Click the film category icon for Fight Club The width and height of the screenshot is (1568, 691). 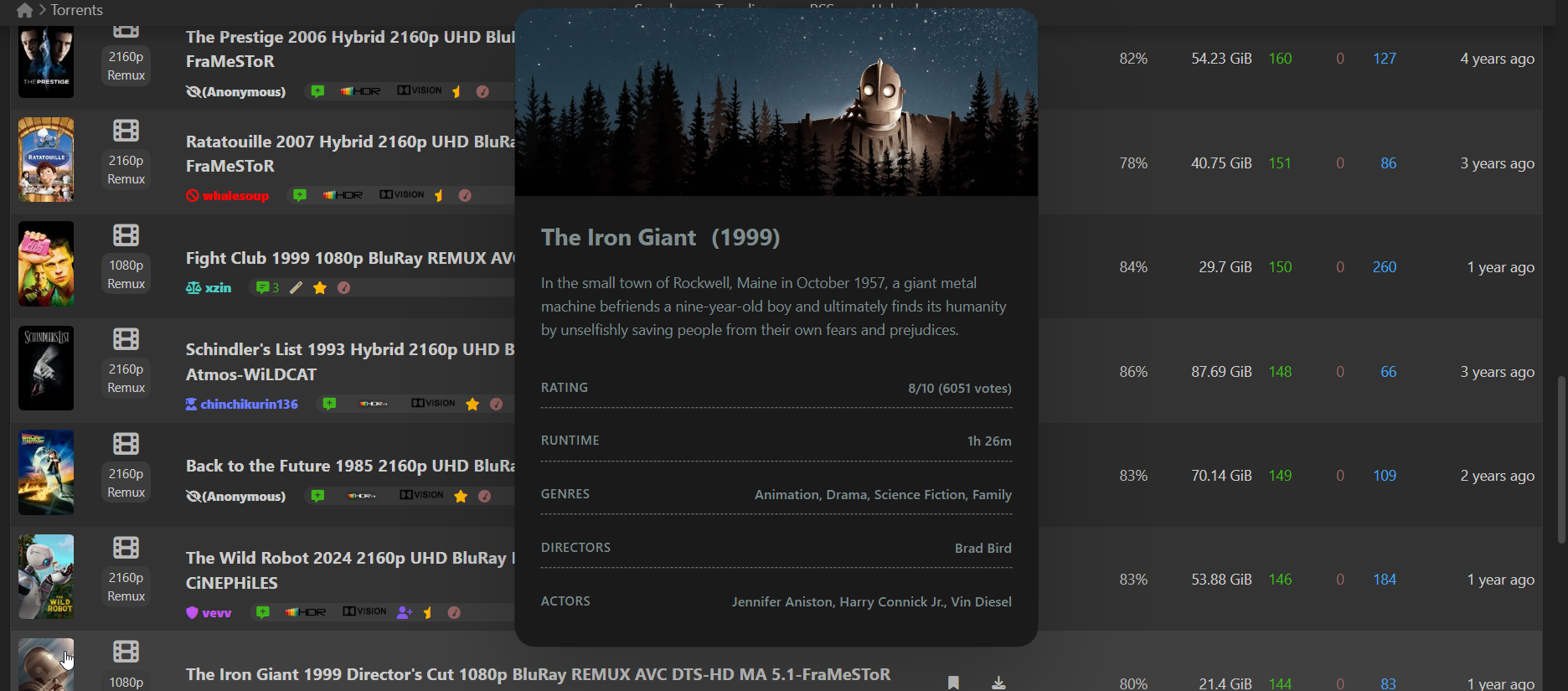126,235
